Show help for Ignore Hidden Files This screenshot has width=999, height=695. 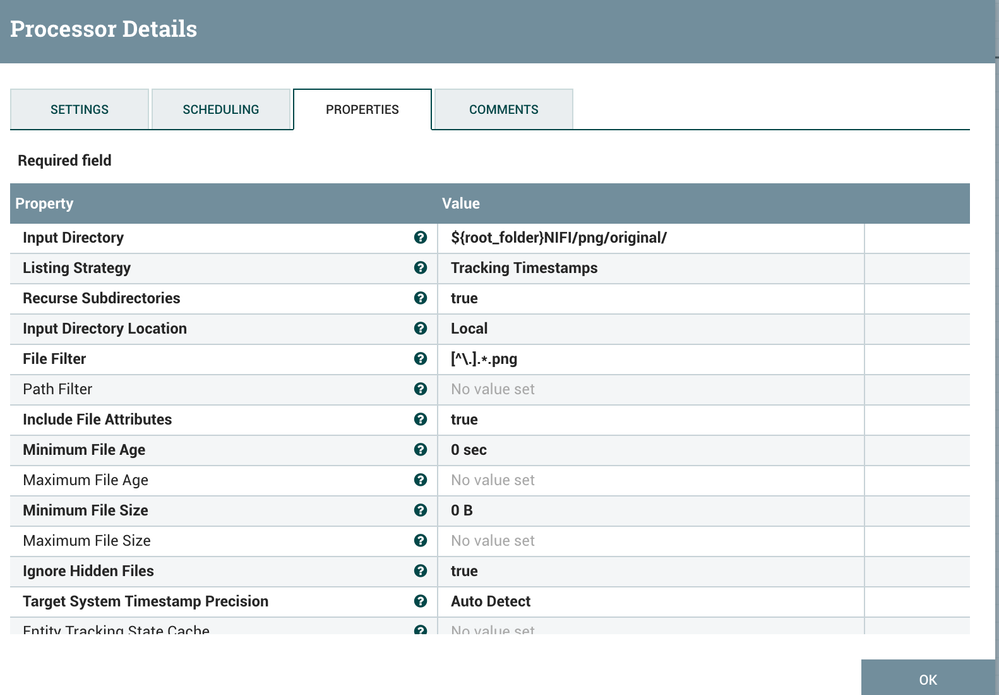420,571
